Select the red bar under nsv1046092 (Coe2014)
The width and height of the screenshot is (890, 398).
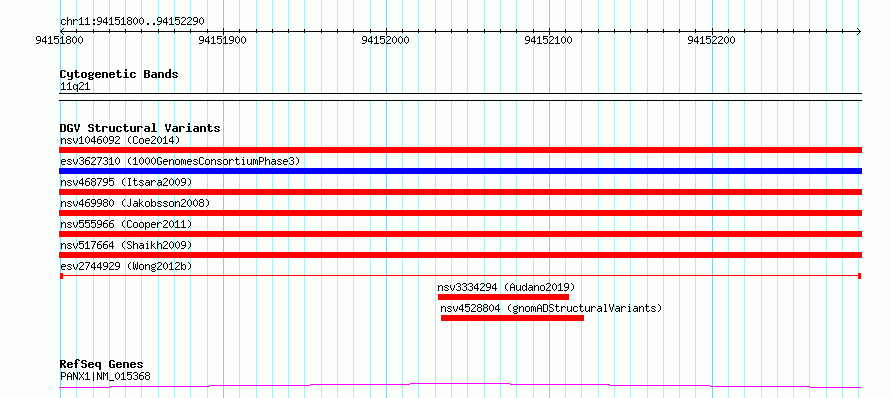tap(460, 150)
